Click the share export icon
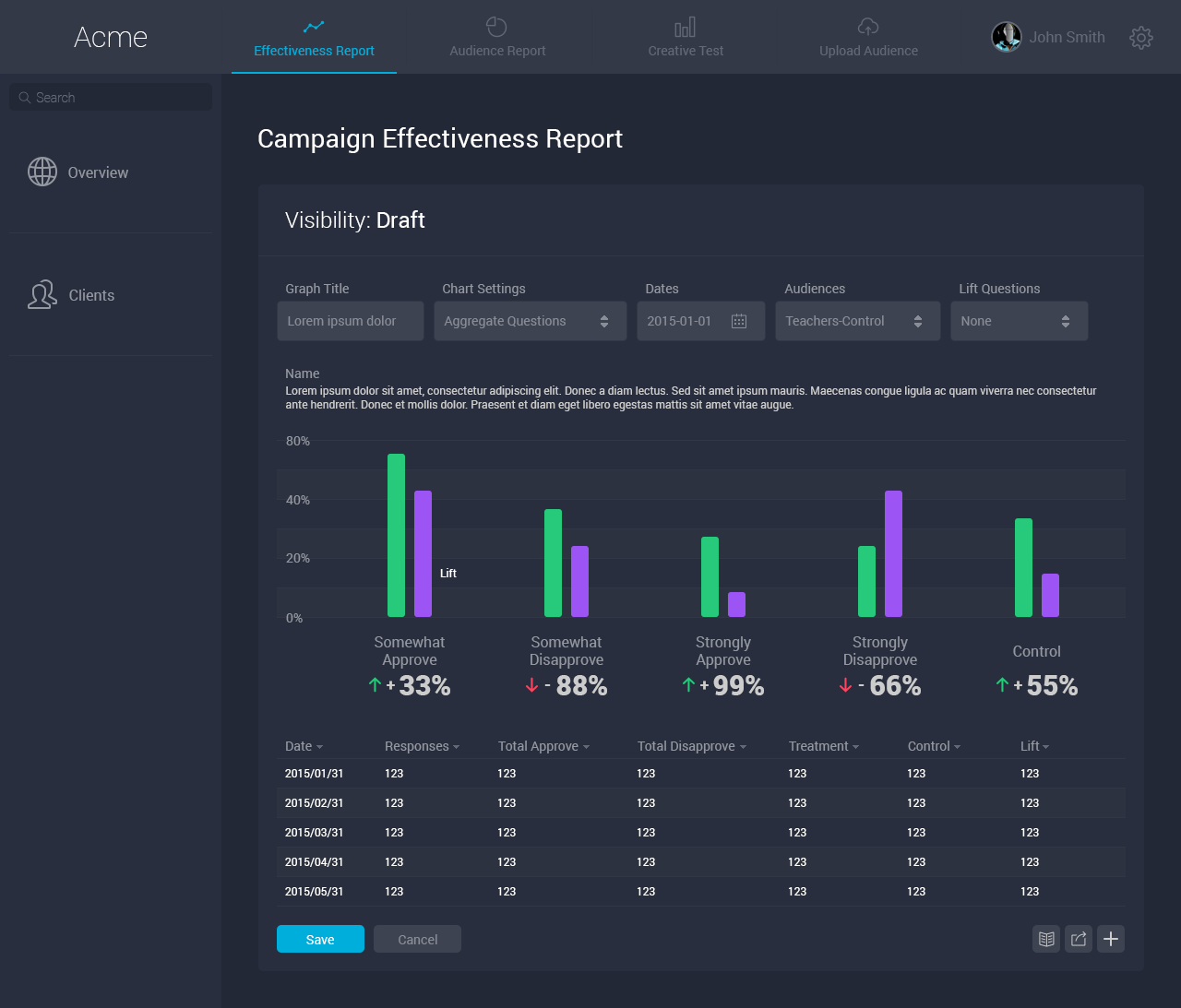 click(x=1079, y=939)
